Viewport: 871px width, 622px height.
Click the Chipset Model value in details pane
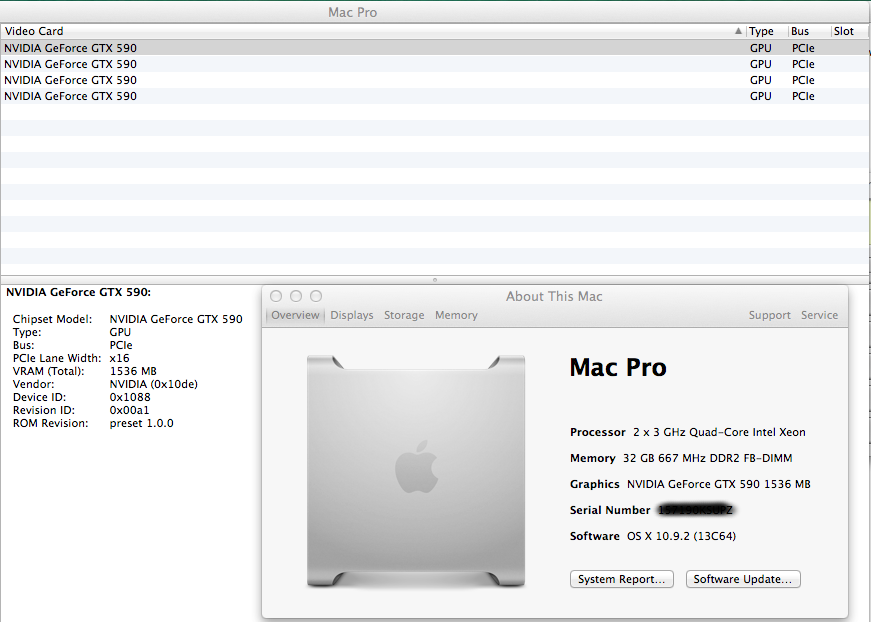point(176,319)
